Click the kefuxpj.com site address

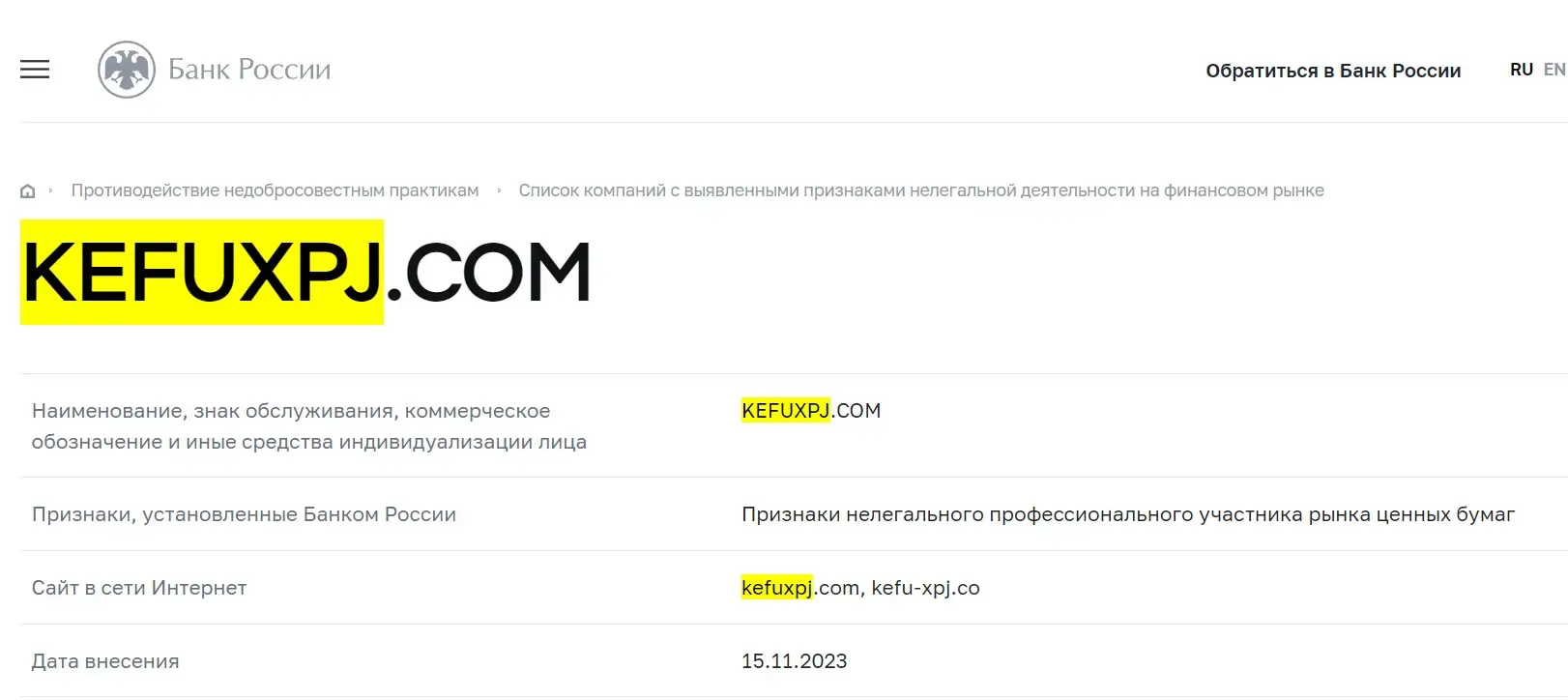799,588
